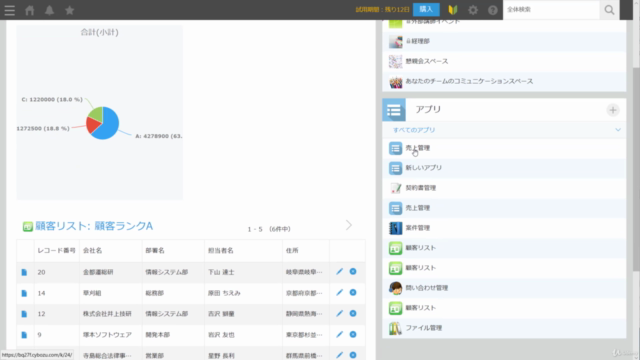Open the 顧客リスト: 顧客ランクA title link
This screenshot has height=360, width=640.
pyautogui.click(x=94, y=226)
